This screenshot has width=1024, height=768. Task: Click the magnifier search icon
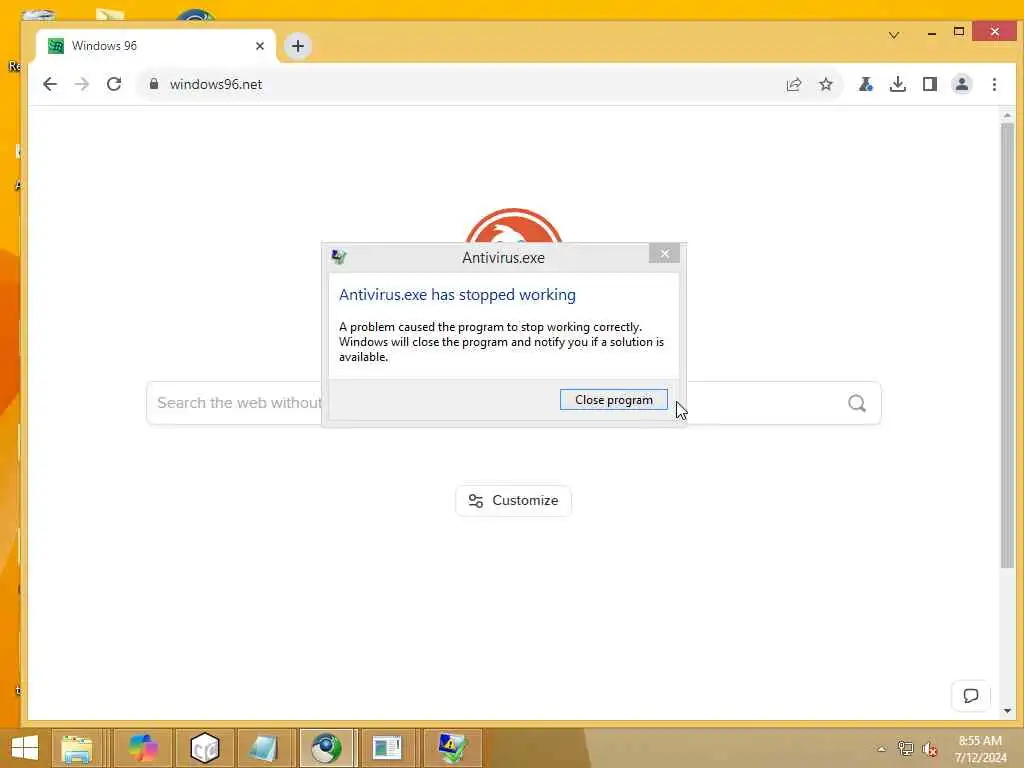(857, 403)
